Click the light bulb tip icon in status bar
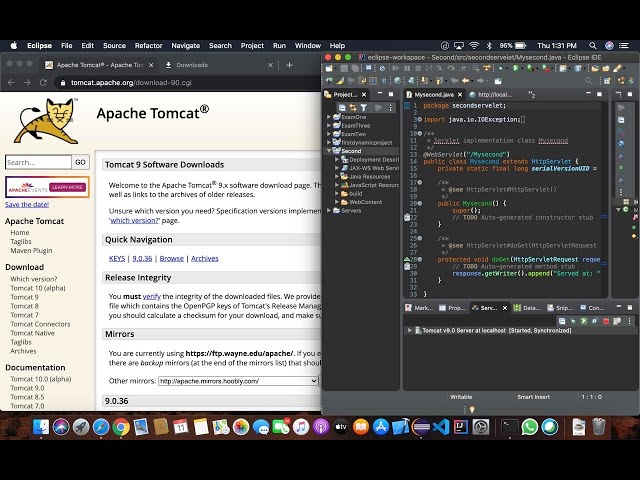This screenshot has height=480, width=640. (472, 409)
